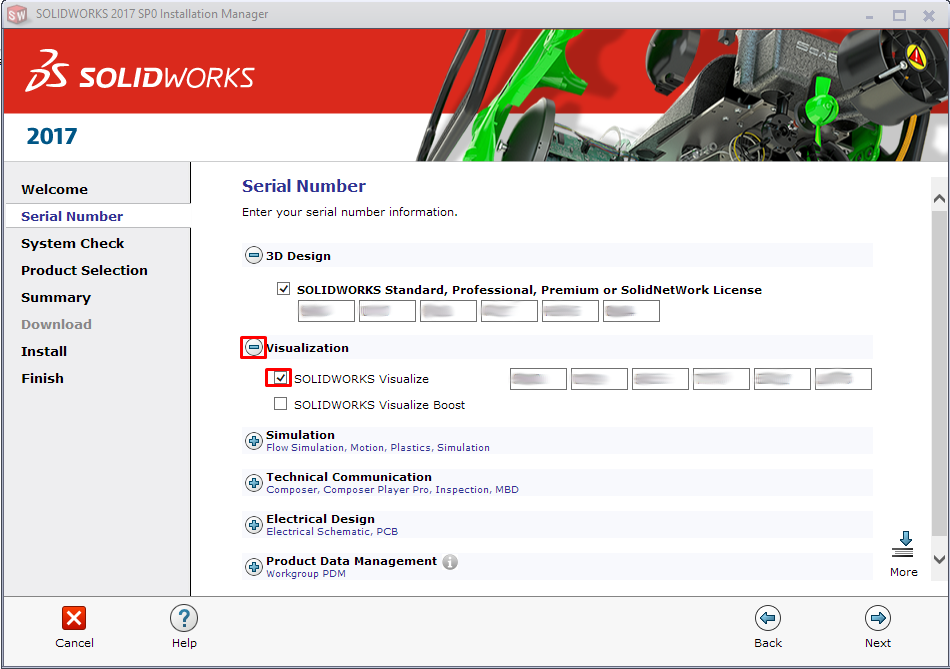Click the Product Data Management info icon
The width and height of the screenshot is (950, 669).
pos(450,562)
